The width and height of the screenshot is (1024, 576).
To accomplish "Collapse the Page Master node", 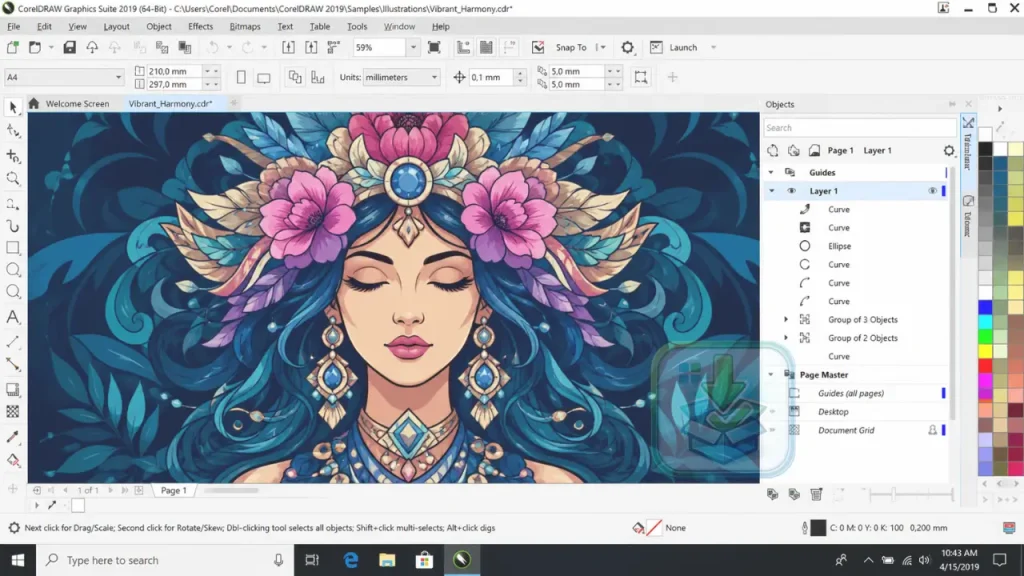I will click(771, 375).
